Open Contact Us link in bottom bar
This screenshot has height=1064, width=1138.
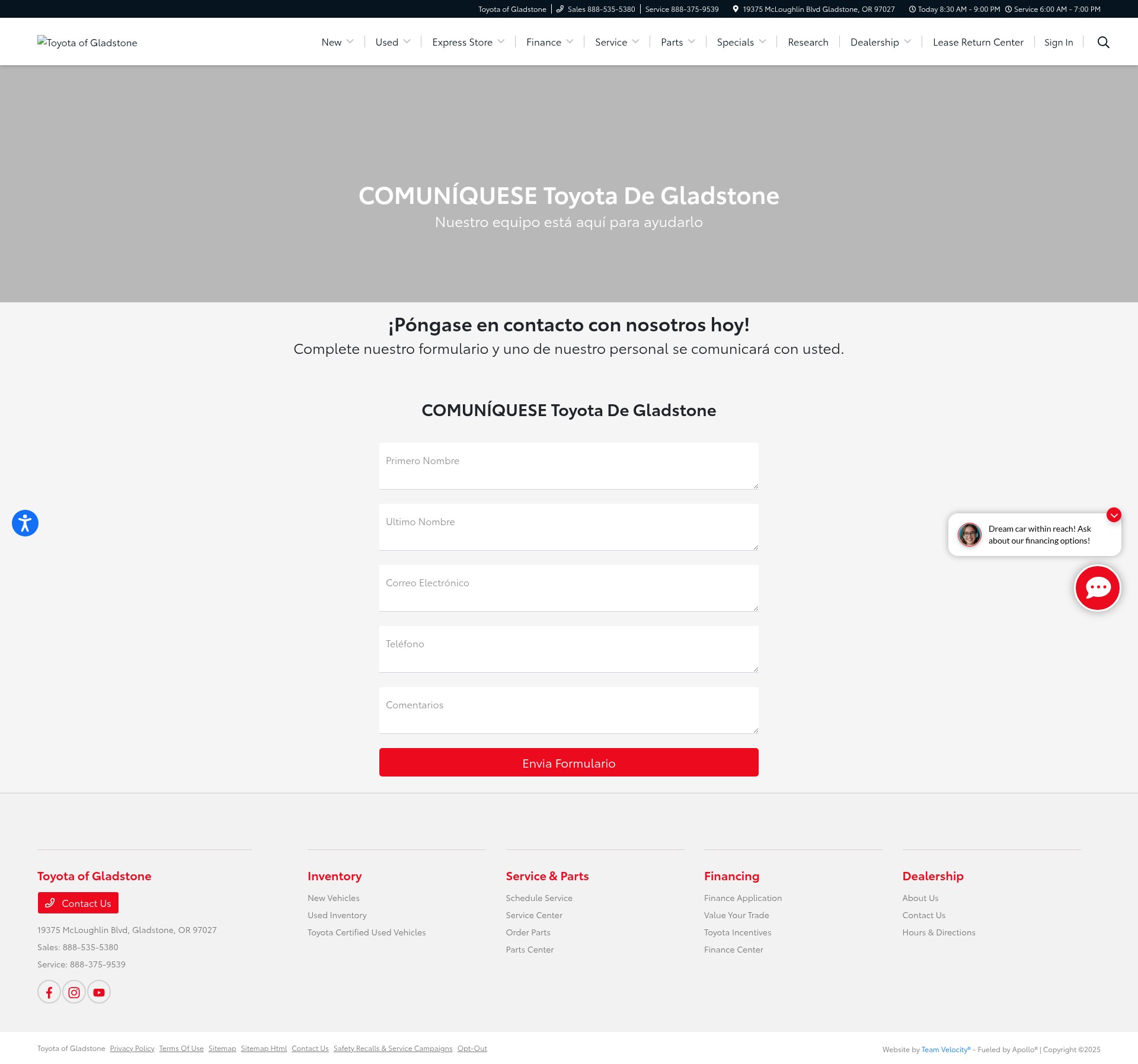[310, 1049]
